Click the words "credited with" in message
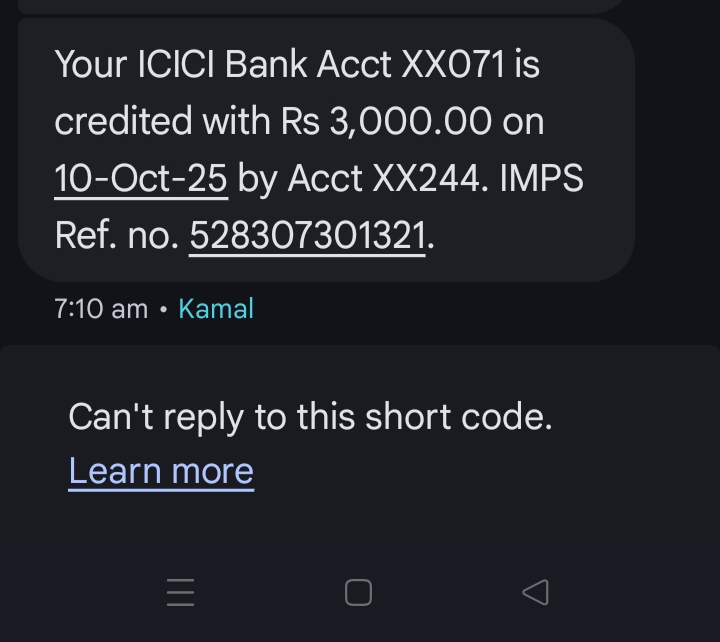This screenshot has width=720, height=642. point(162,121)
